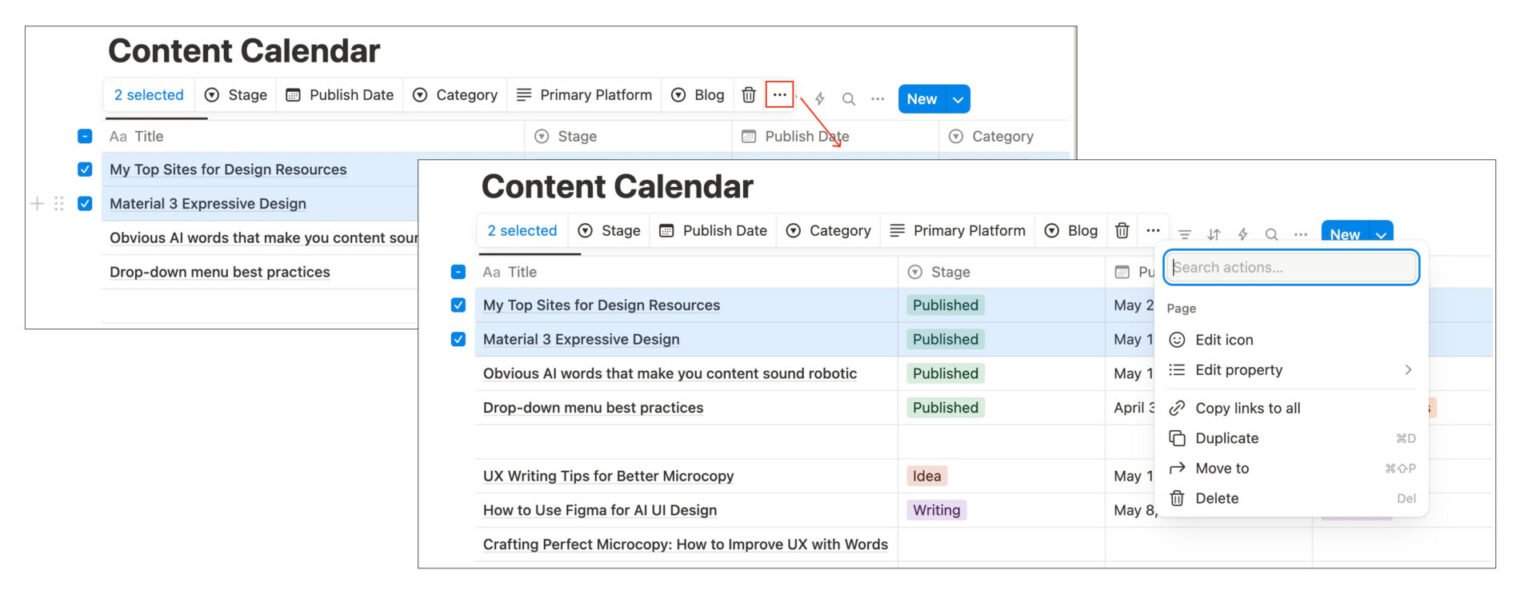
Task: Open the ellipsis more-options icon after Blog
Action: click(x=1153, y=230)
